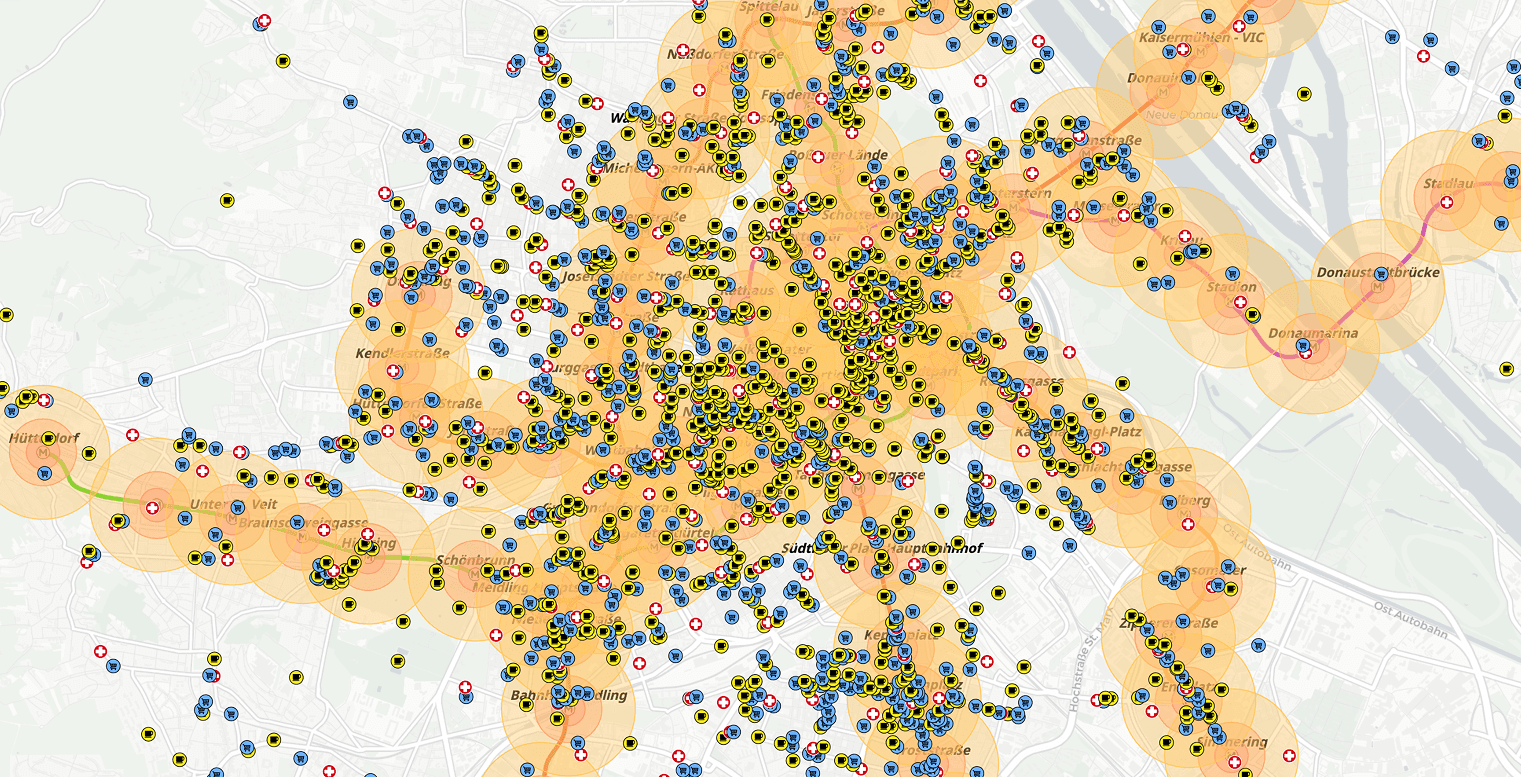Click the Hütteldorf metro station M icon

tap(45, 452)
